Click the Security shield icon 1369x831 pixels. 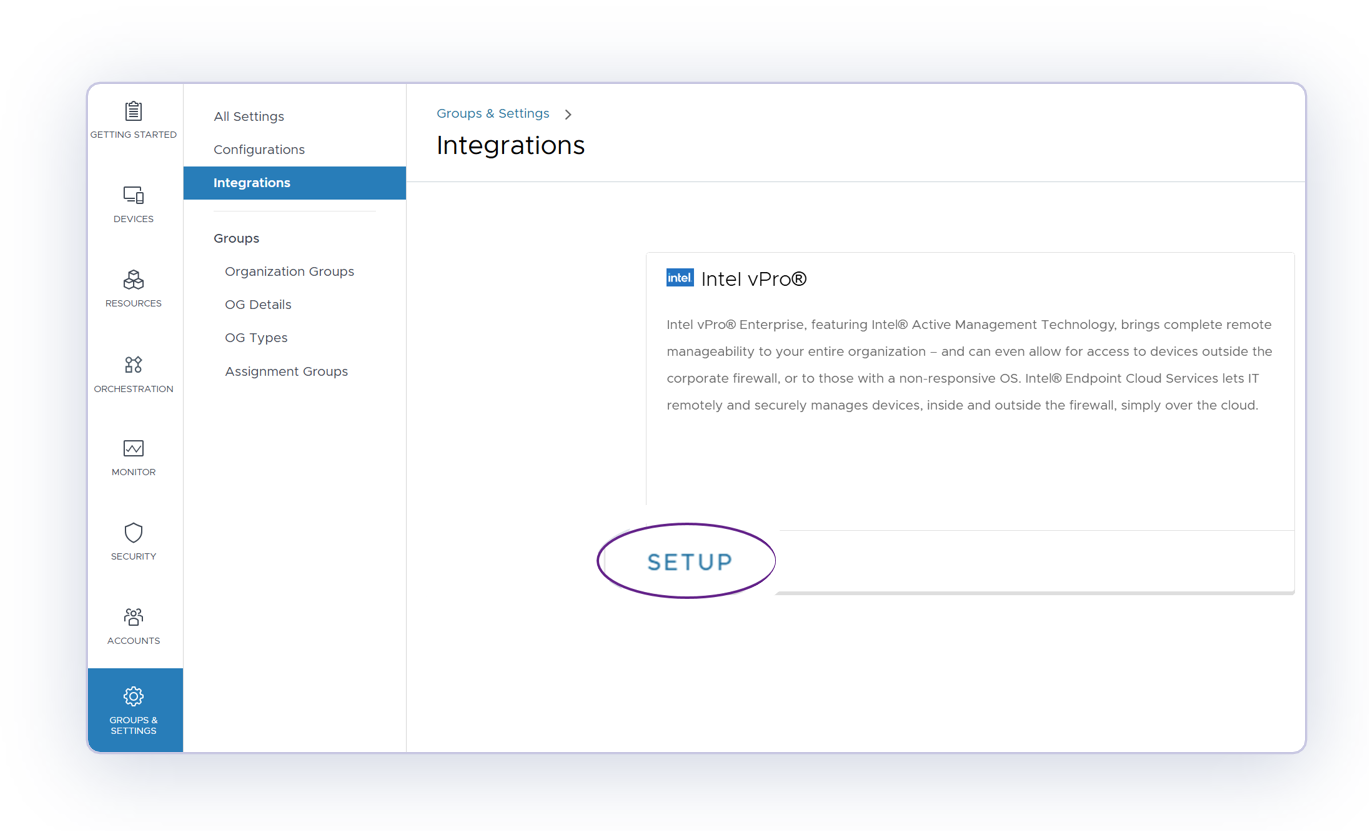point(133,533)
